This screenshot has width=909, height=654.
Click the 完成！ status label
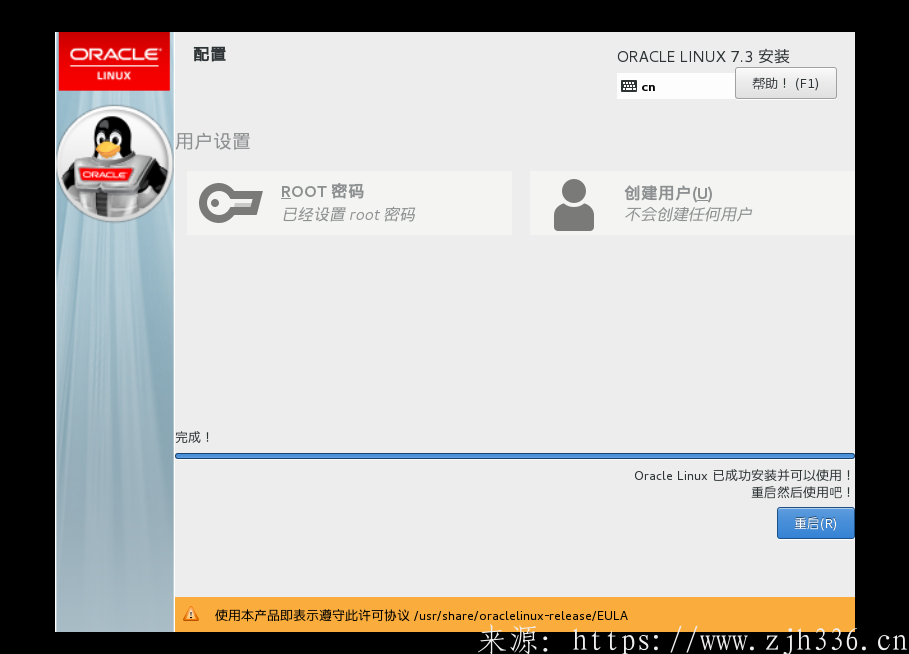[194, 437]
